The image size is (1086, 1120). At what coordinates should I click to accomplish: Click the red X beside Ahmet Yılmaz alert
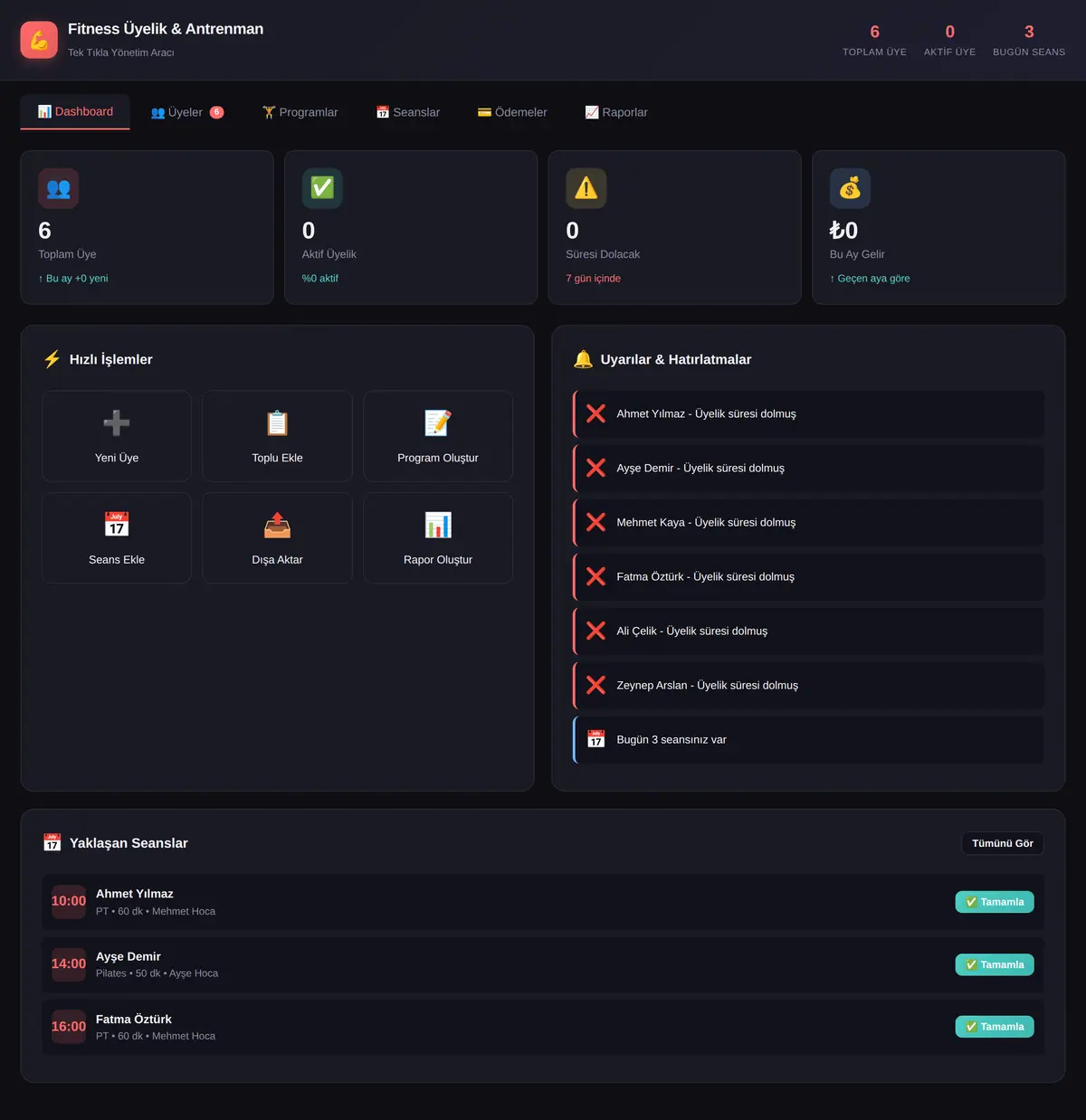tap(595, 413)
